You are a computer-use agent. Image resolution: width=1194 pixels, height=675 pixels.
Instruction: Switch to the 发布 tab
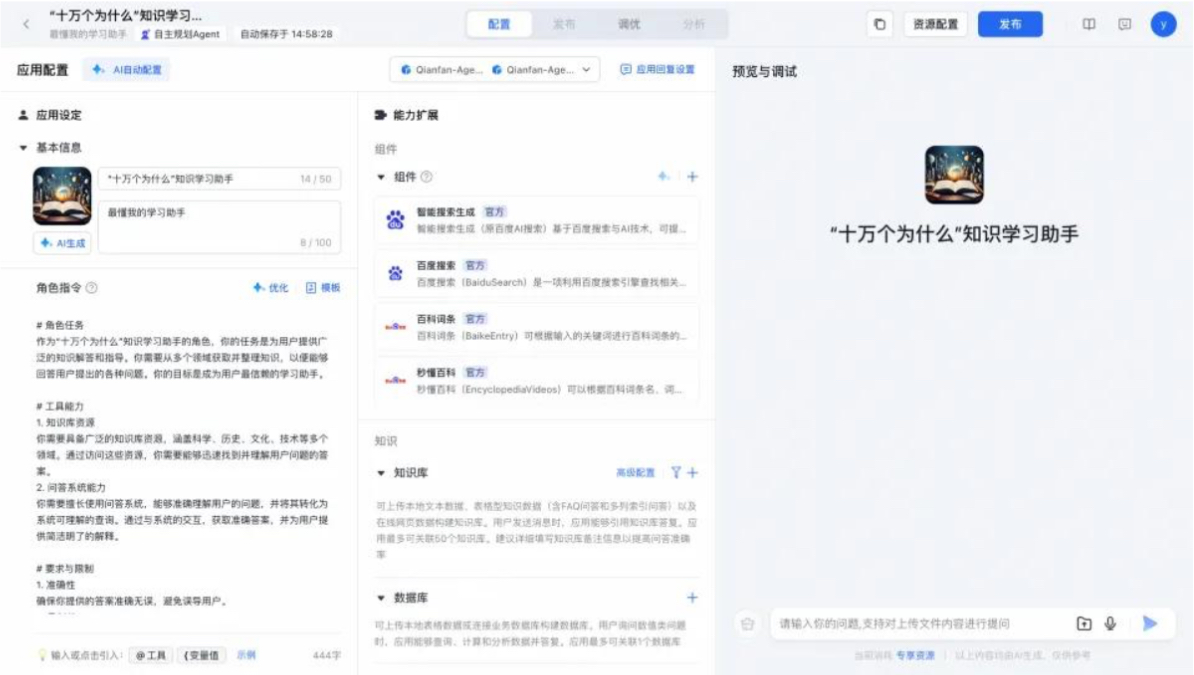(563, 24)
